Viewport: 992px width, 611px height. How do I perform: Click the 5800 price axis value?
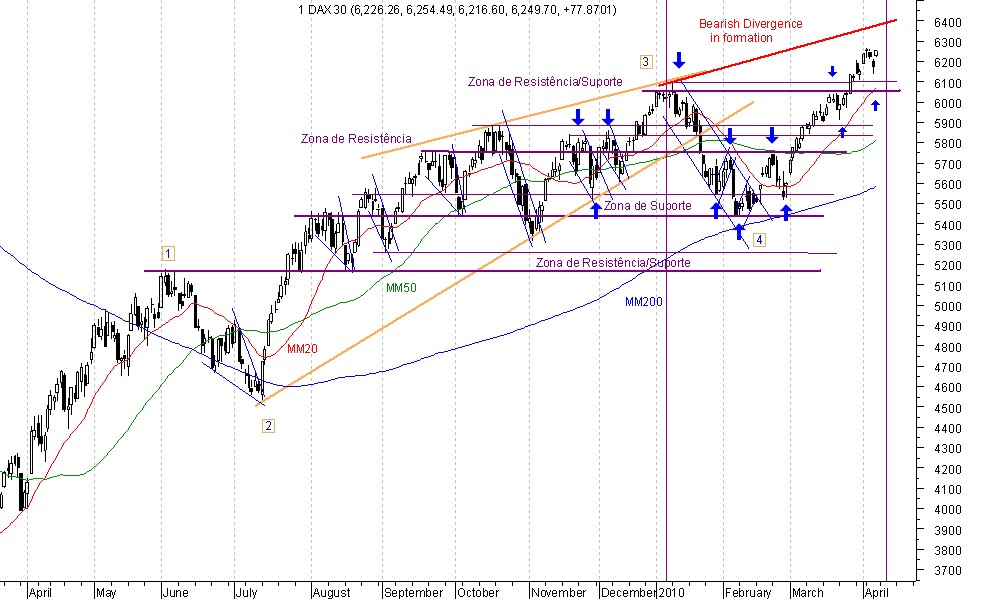pos(948,144)
